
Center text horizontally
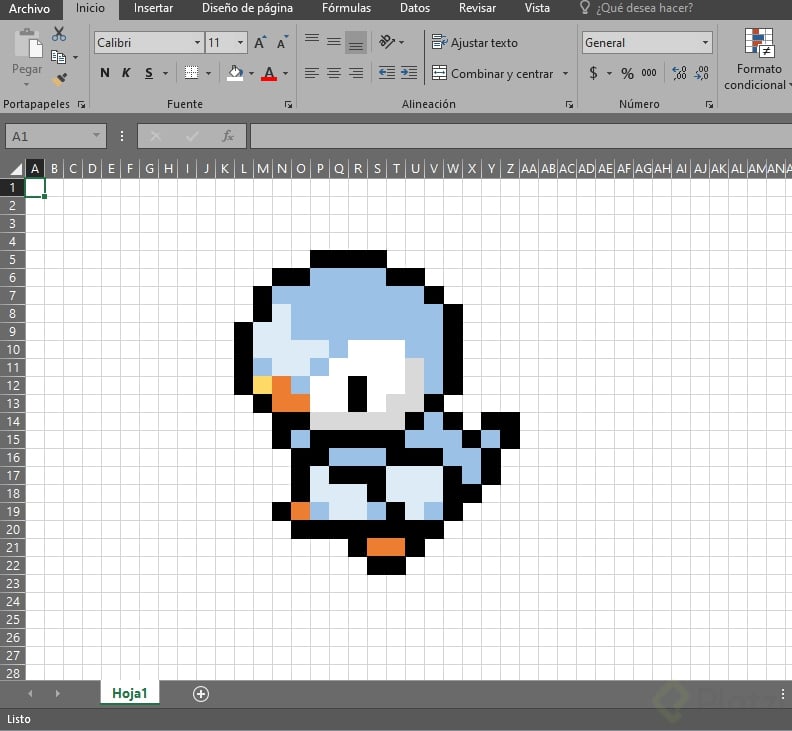(334, 73)
